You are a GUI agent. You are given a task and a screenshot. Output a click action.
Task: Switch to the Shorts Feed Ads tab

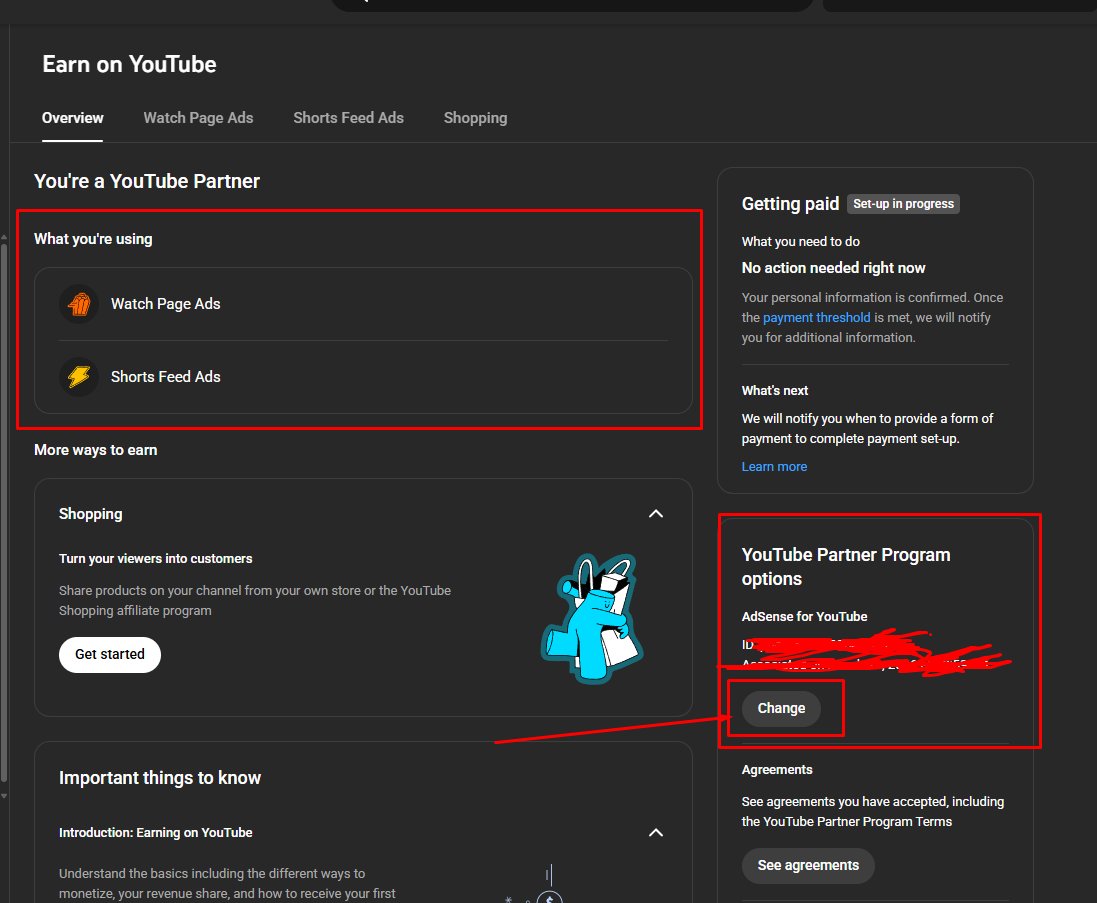348,118
